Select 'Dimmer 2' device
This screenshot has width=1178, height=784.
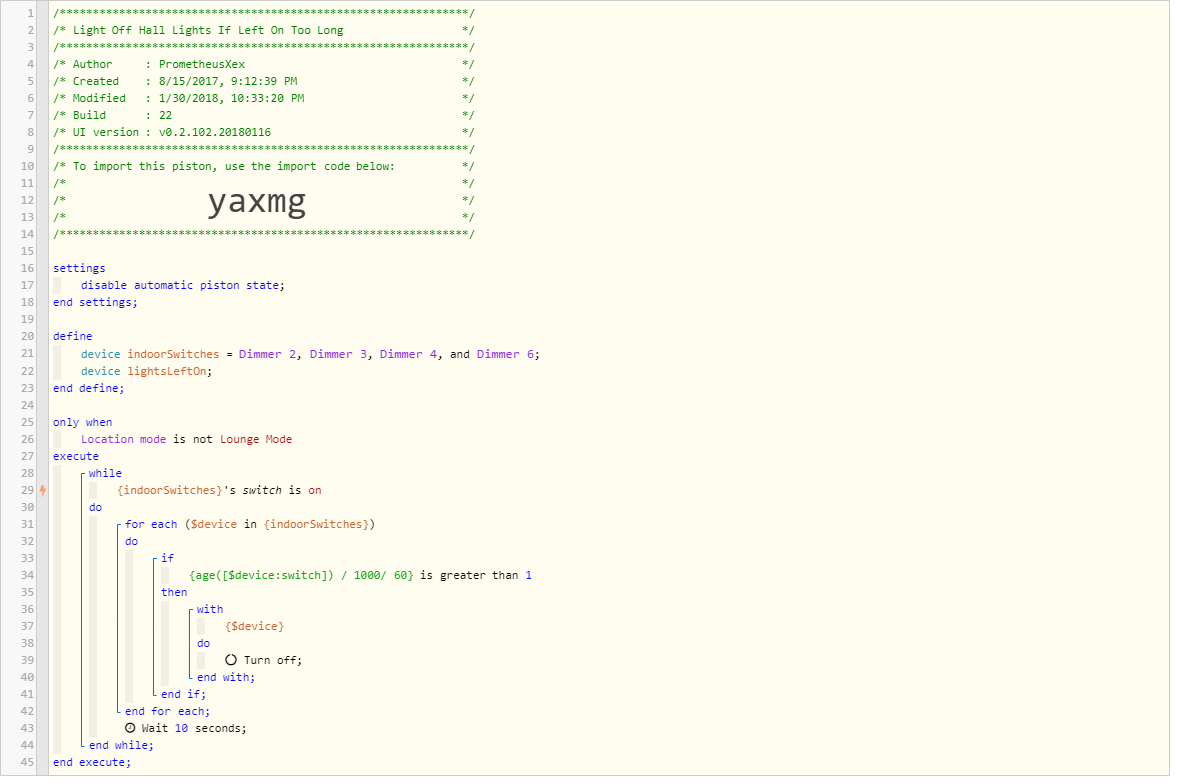pyautogui.click(x=267, y=354)
